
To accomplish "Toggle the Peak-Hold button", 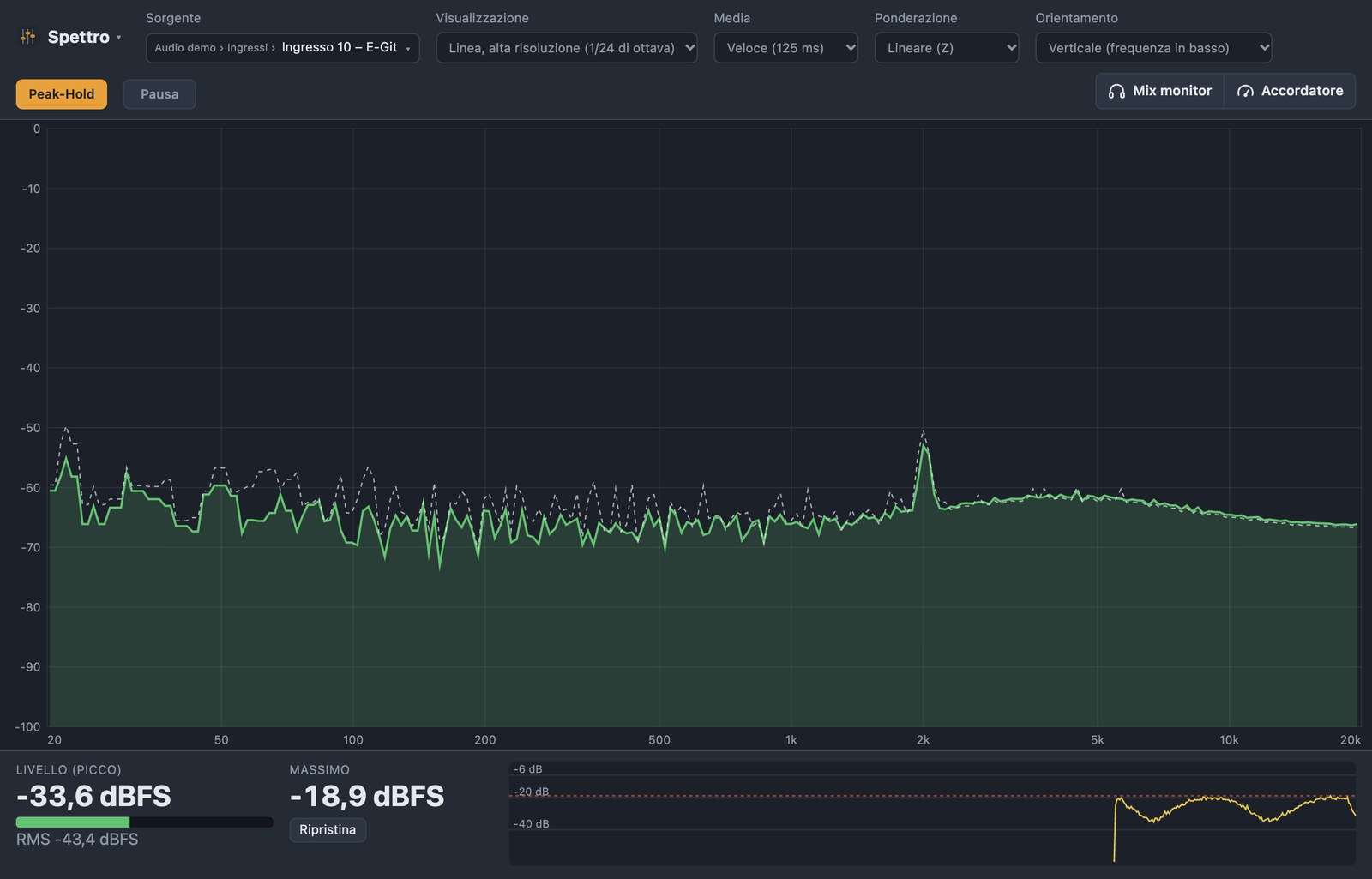I will pyautogui.click(x=62, y=94).
